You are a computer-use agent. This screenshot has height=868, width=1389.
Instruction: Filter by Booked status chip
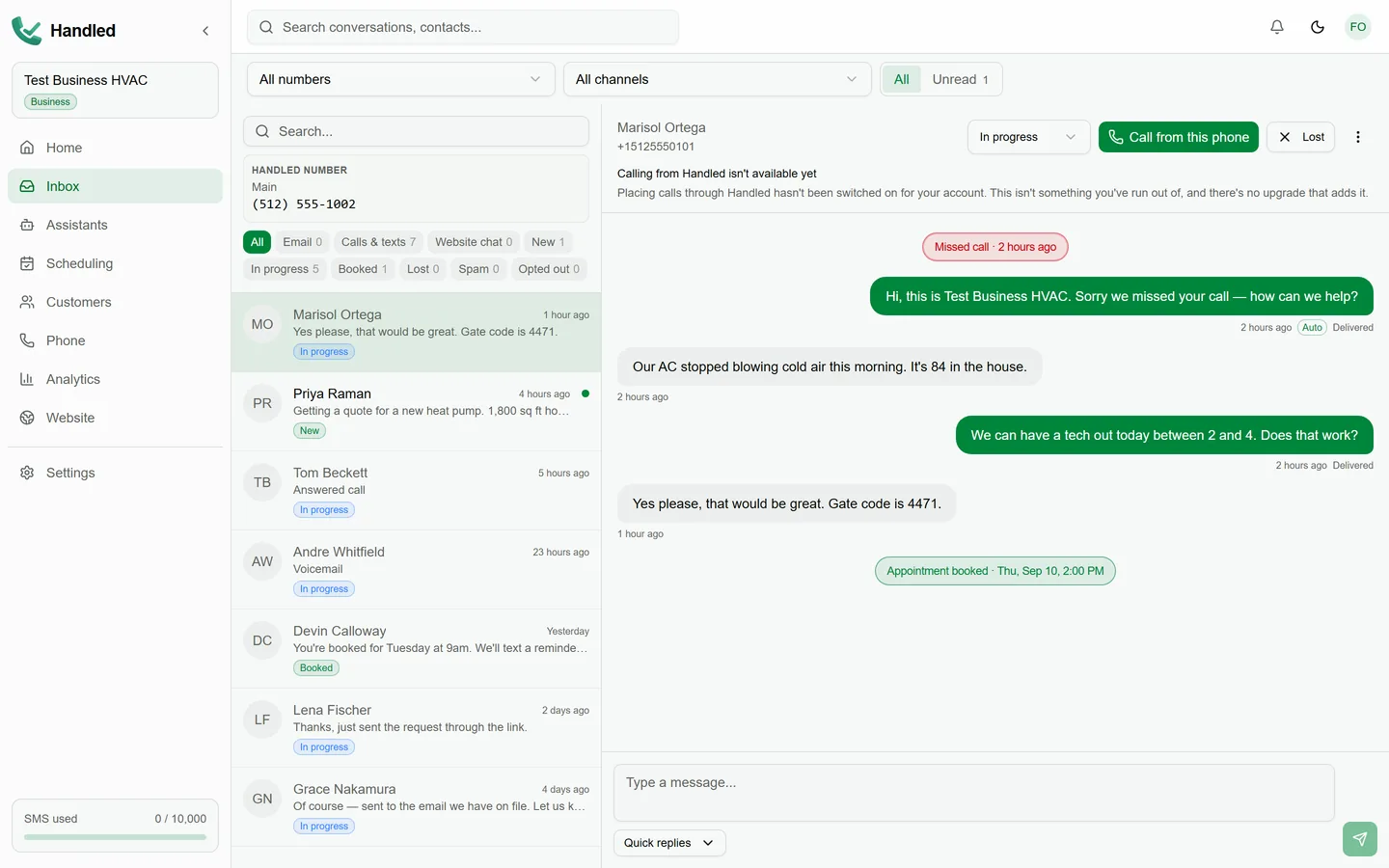pyautogui.click(x=363, y=269)
